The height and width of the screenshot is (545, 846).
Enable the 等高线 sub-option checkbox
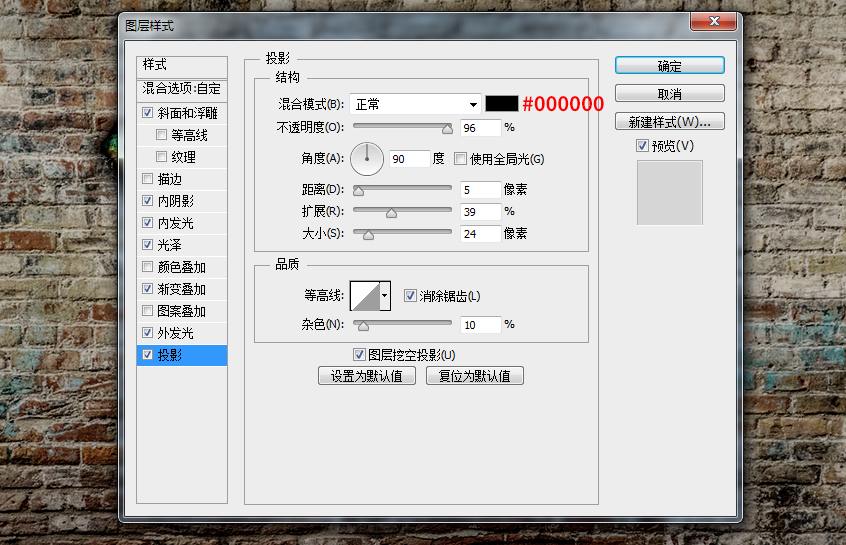click(161, 134)
